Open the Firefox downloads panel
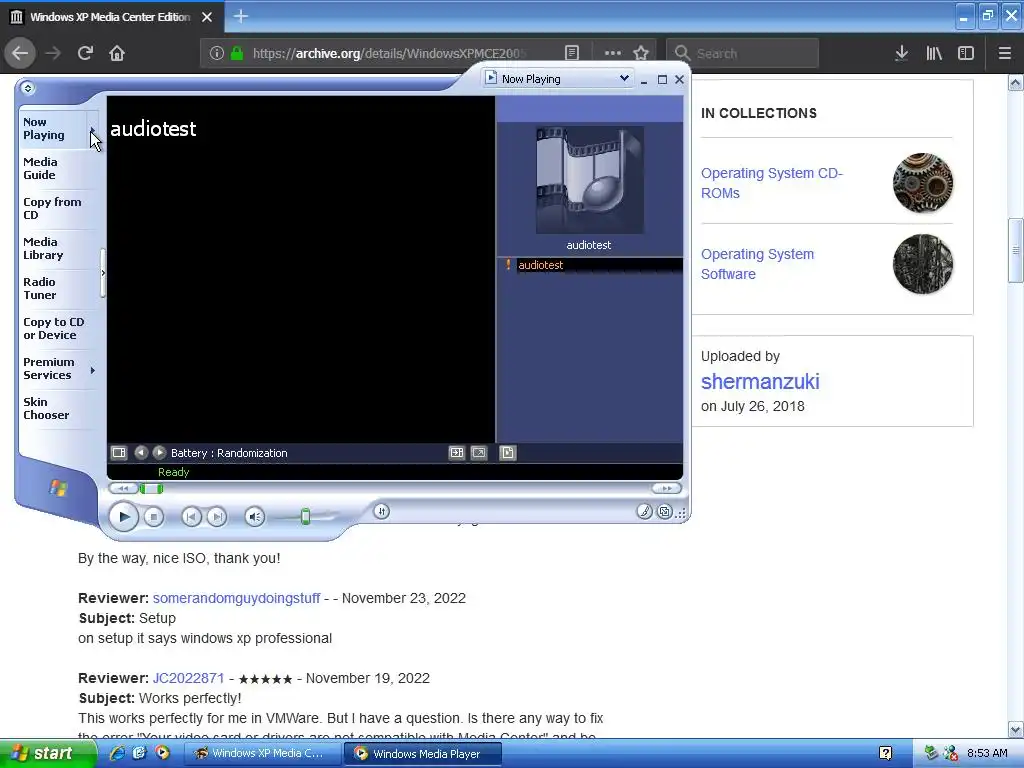This screenshot has height=768, width=1024. 901,53
